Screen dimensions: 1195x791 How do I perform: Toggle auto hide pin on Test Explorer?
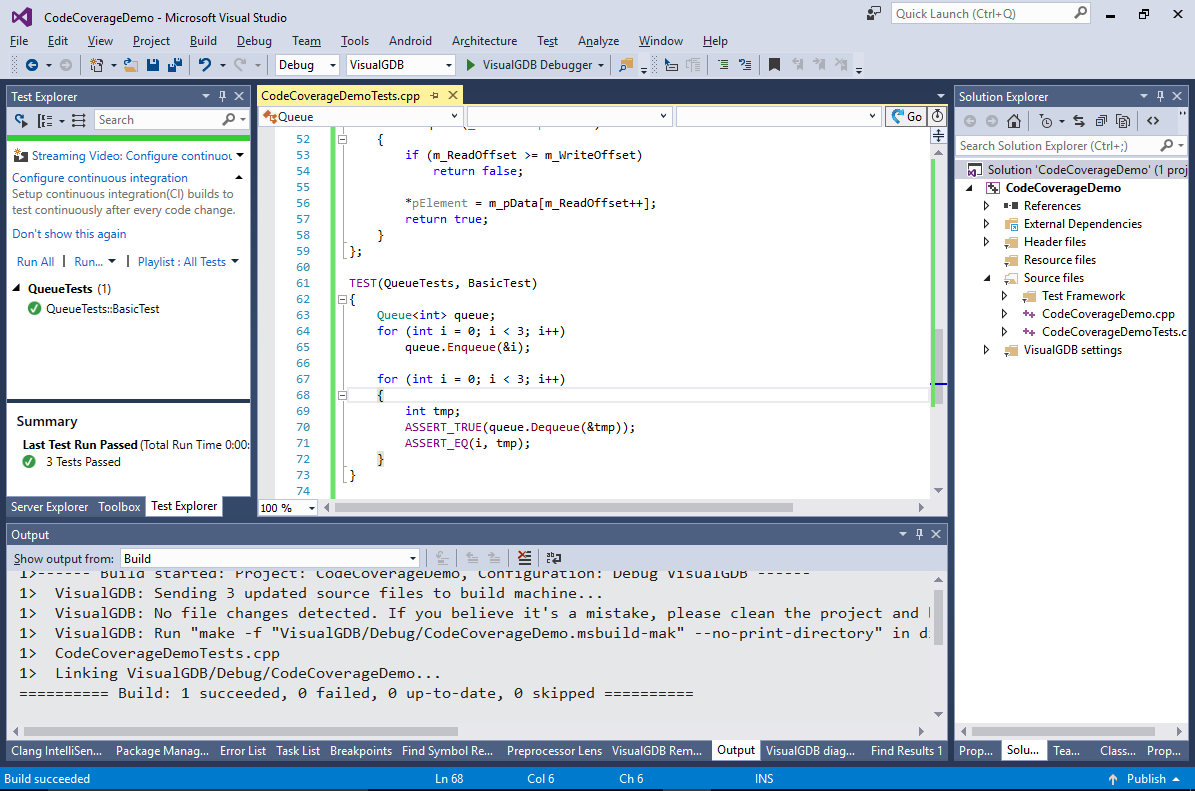(x=223, y=96)
